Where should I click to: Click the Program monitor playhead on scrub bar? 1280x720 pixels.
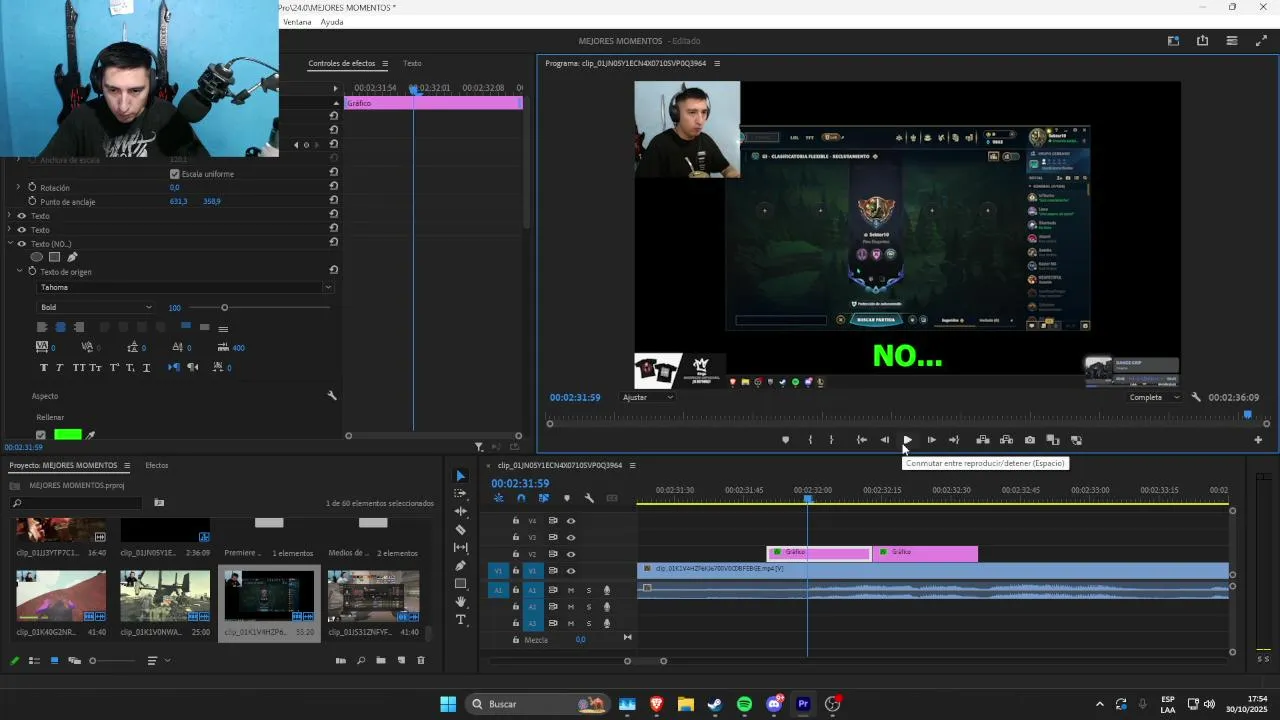[1247, 414]
